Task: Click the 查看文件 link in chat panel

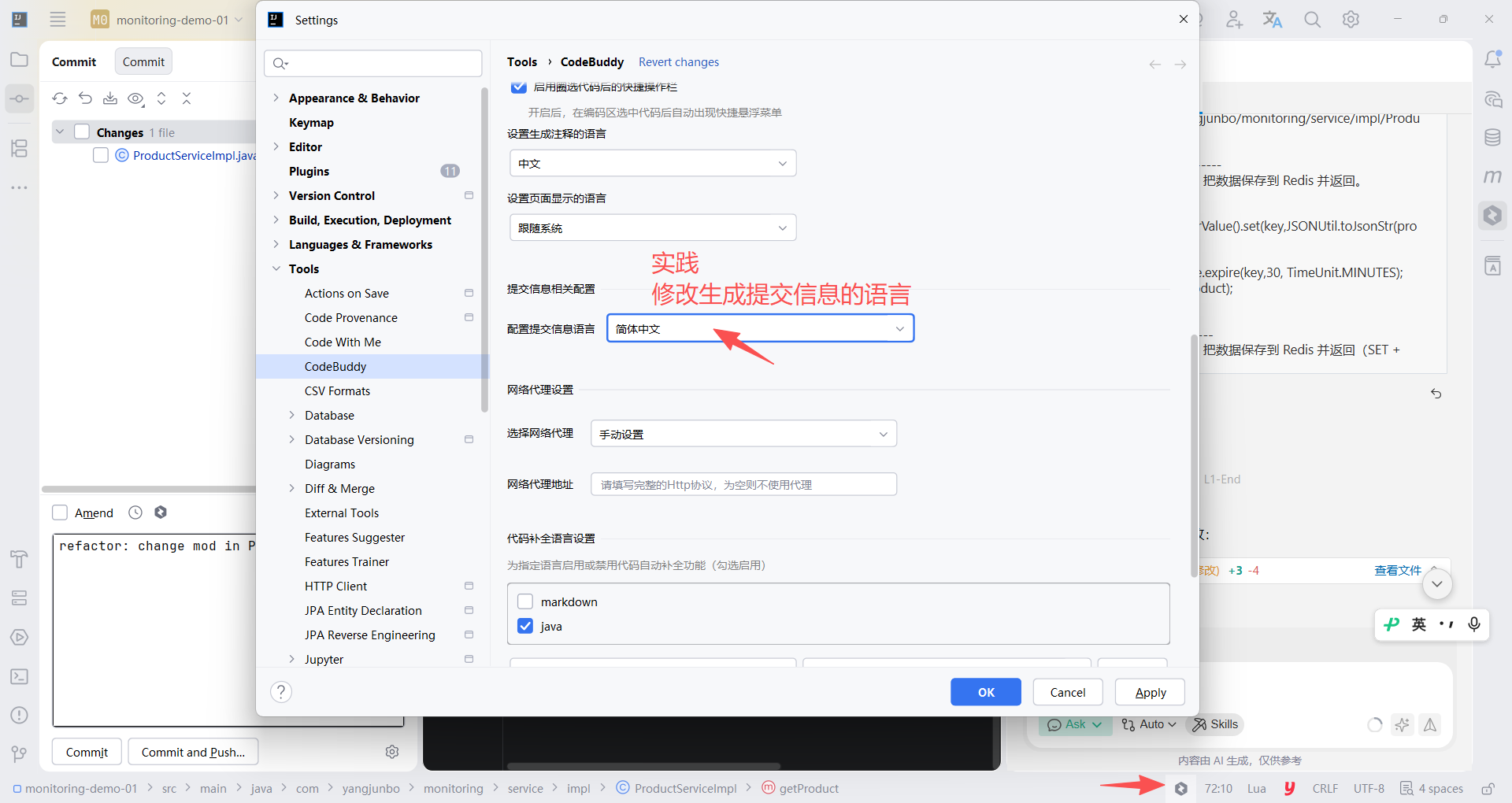Action: click(x=1398, y=570)
